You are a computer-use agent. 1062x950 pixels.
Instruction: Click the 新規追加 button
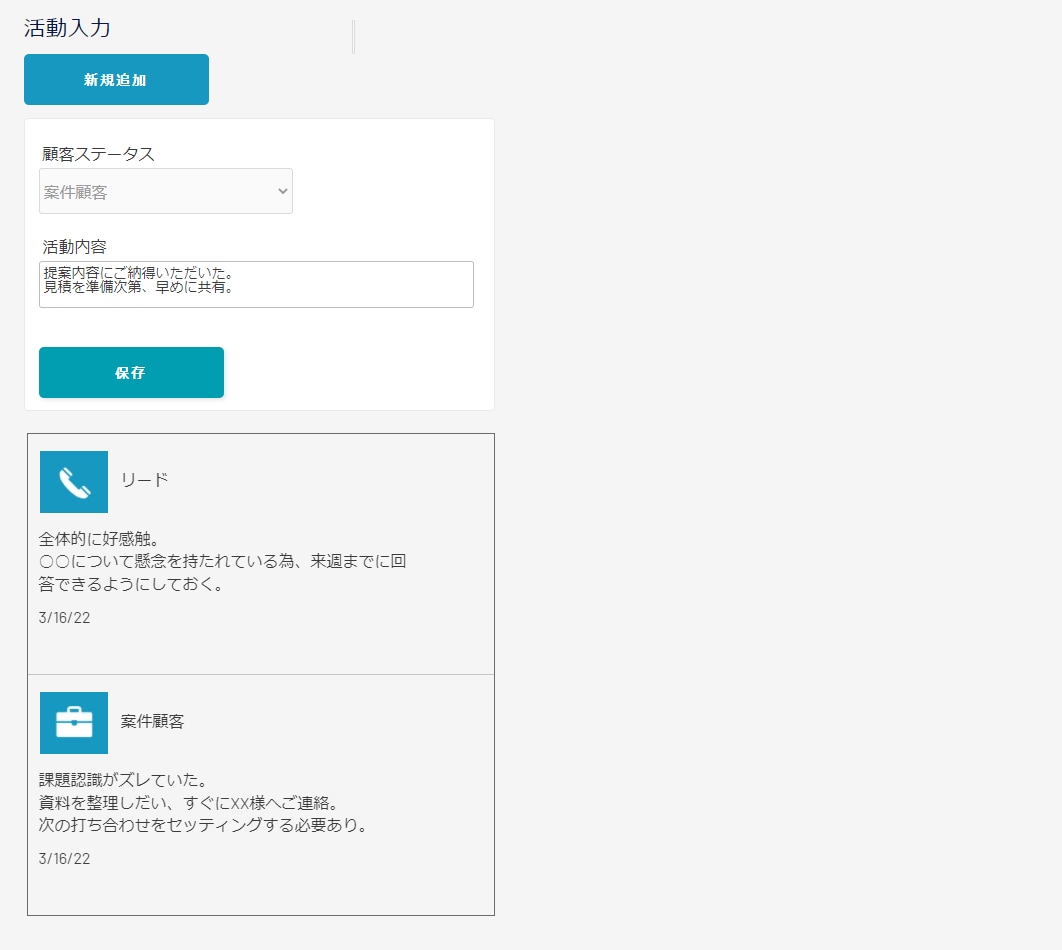point(116,79)
